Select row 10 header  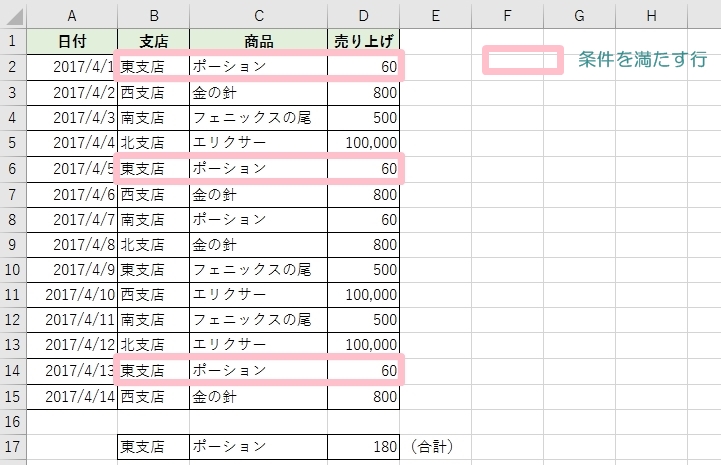(x=13, y=270)
